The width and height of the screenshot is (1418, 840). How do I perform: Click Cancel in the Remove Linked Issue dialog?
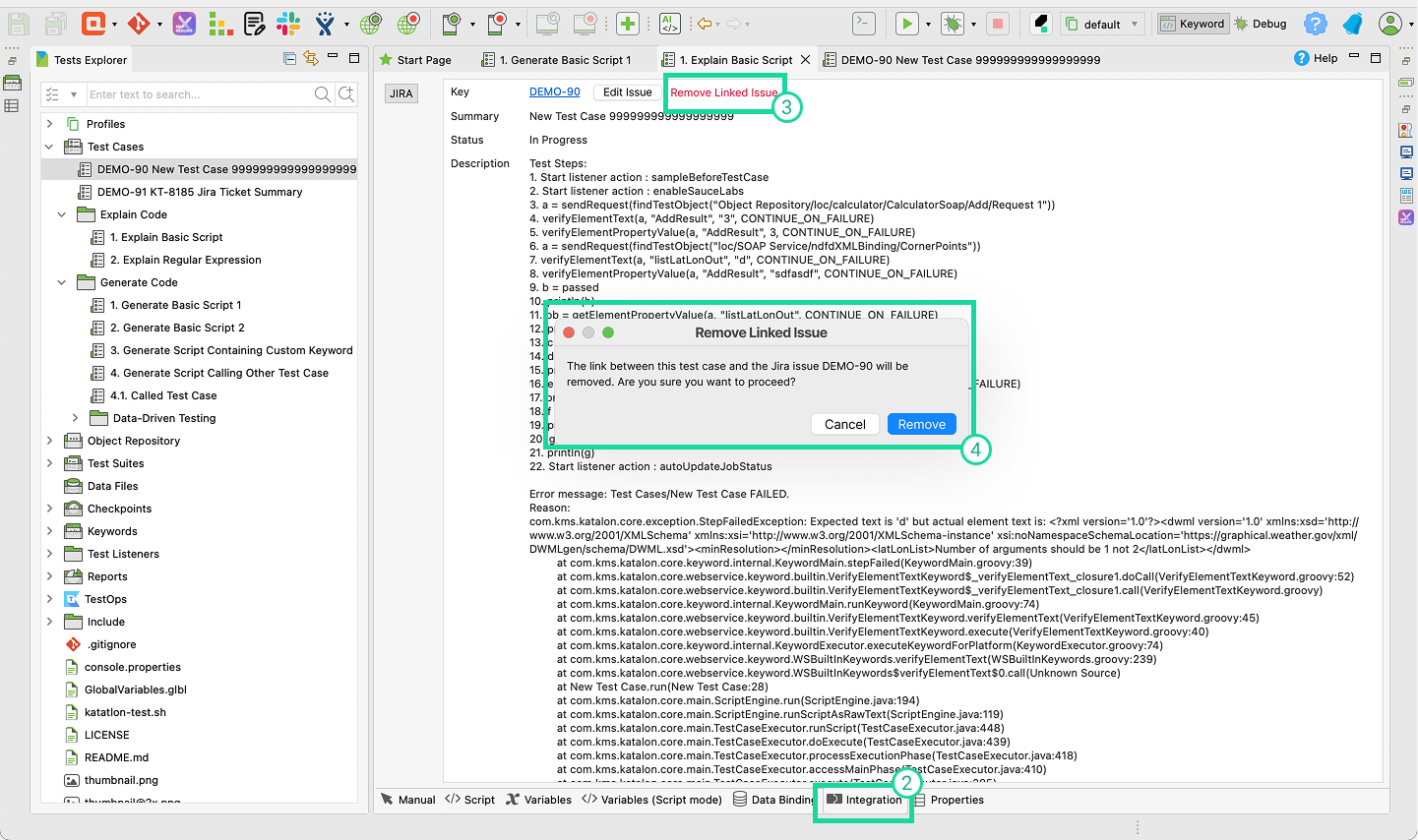click(845, 424)
